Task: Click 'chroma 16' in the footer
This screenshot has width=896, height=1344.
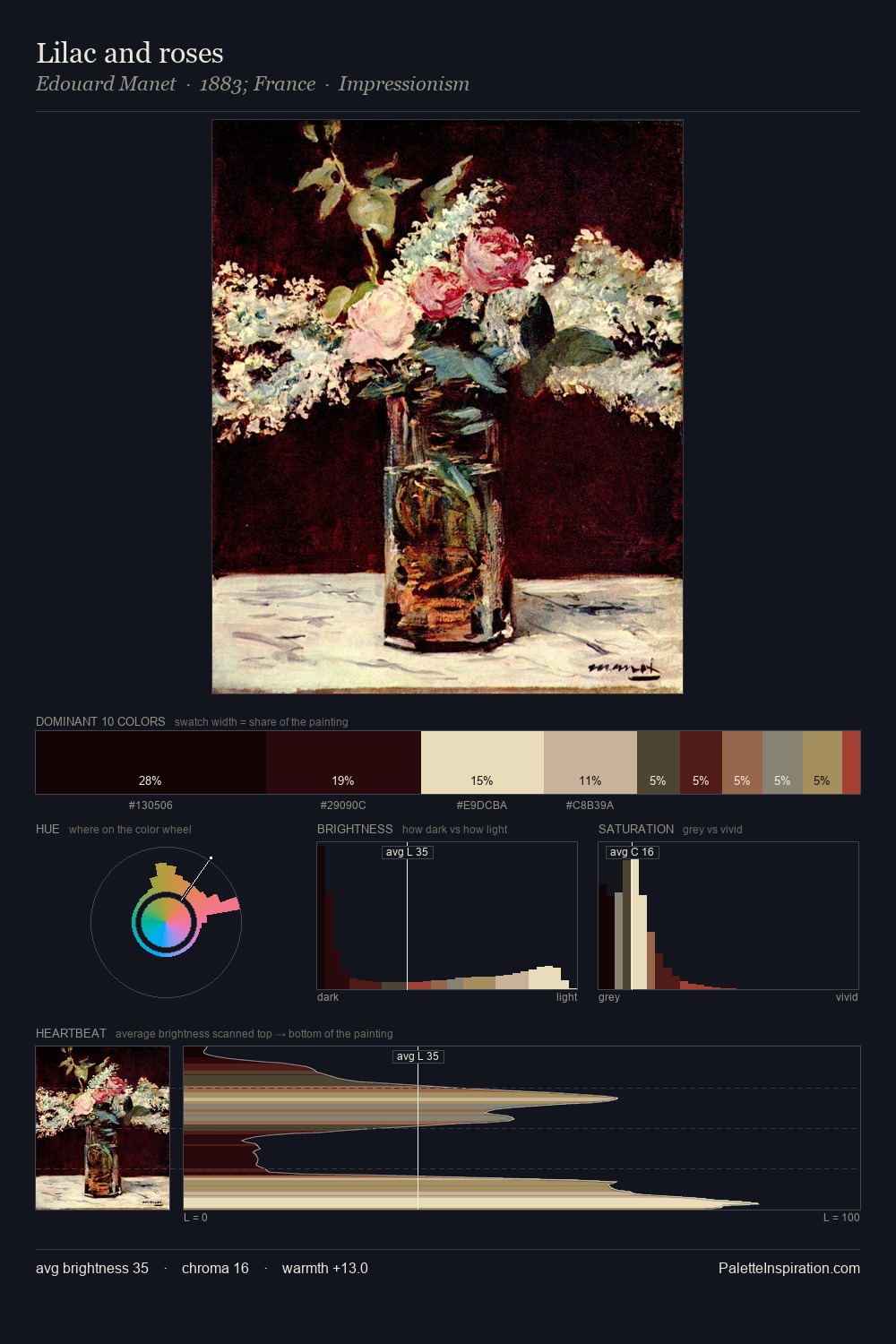Action: coord(215,1268)
